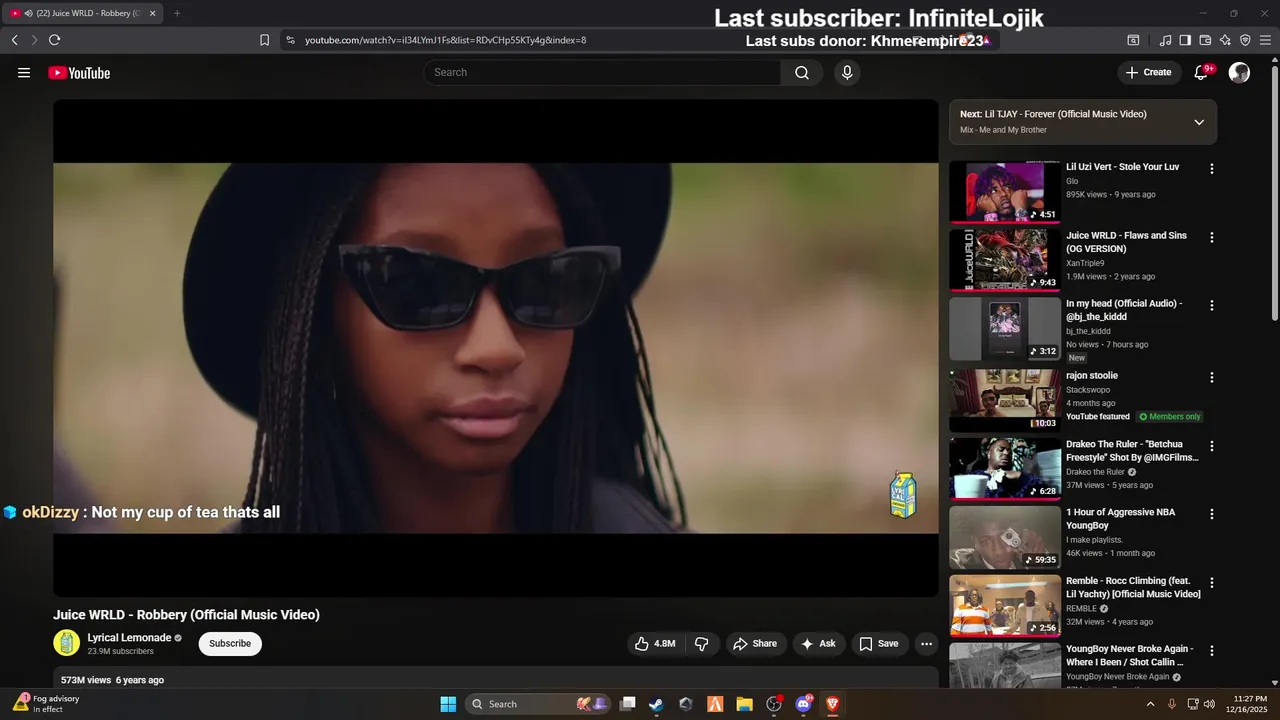Open the YouTube hamburger guide menu
This screenshot has height=720, width=1280.
[x=24, y=72]
